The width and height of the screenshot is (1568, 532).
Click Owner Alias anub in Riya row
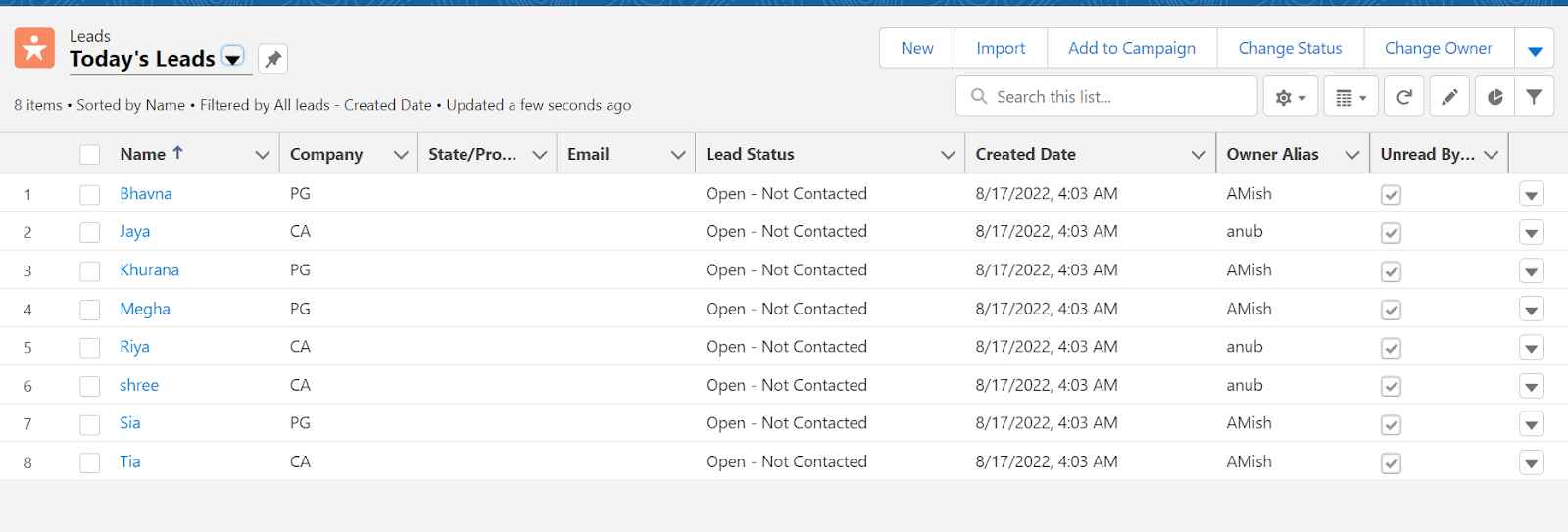pyautogui.click(x=1245, y=347)
